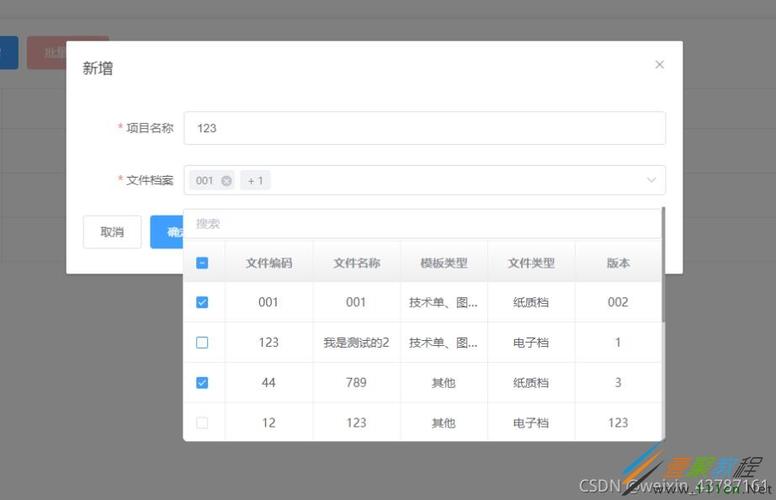Viewport: 776px width, 500px height.
Task: Click 纸质档 in the 001 row
Action: pos(531,302)
